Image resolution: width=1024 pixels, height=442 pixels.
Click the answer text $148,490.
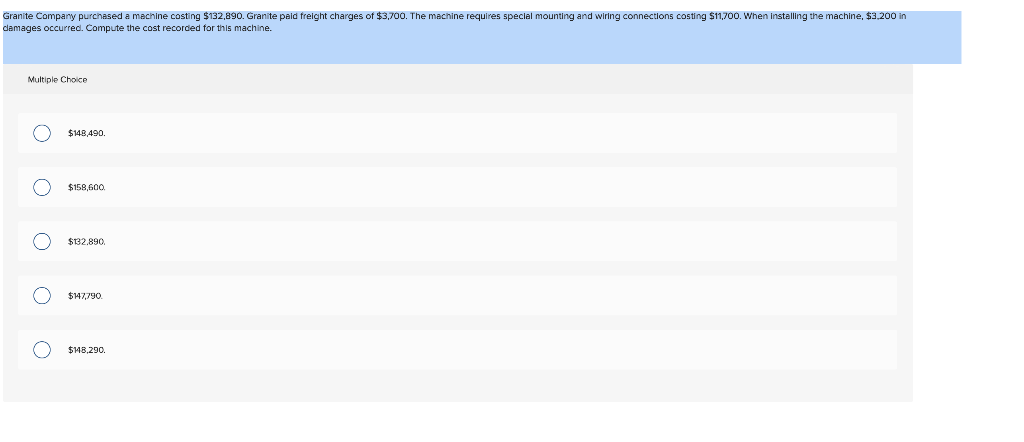[86, 133]
